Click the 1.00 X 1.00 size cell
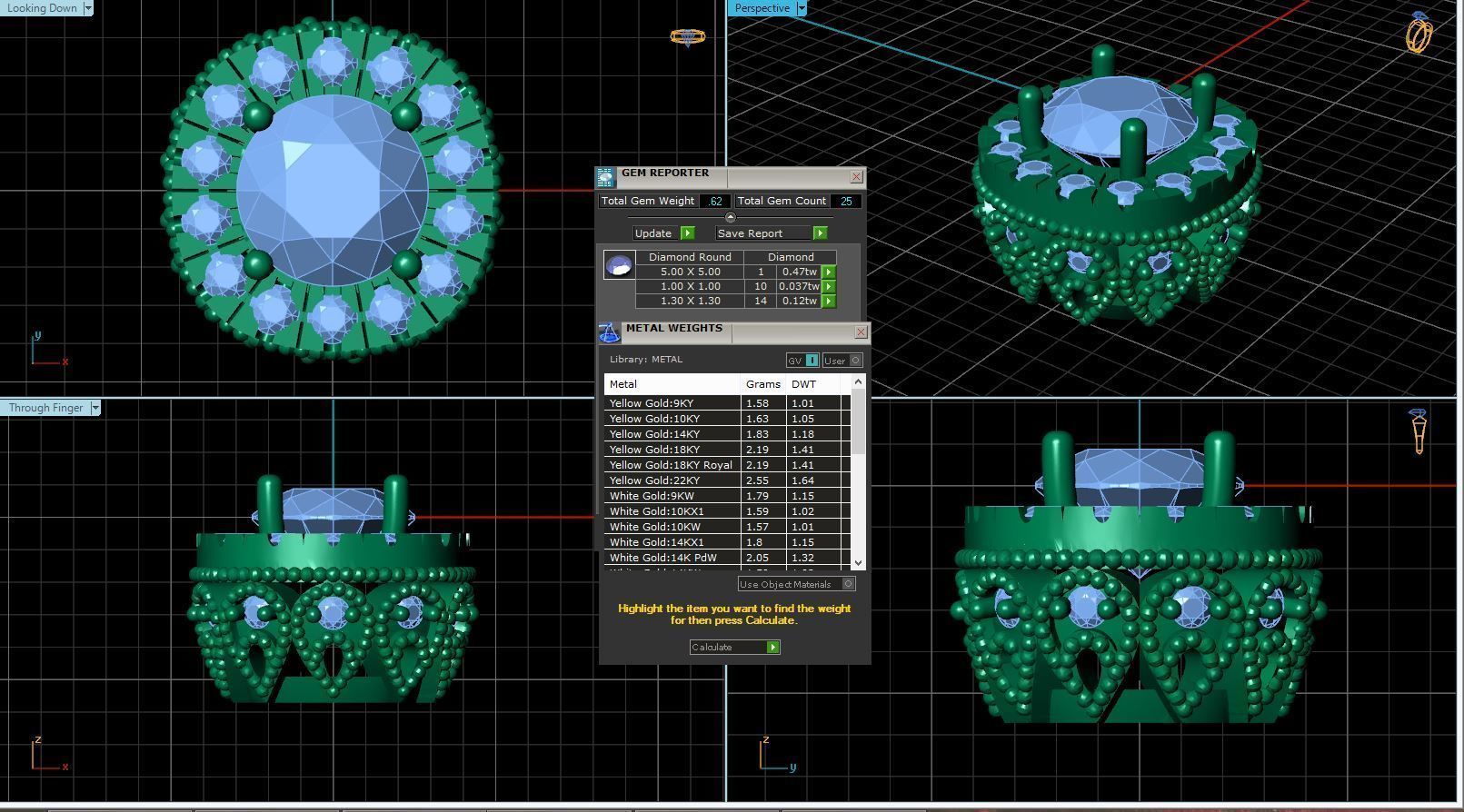1464x812 pixels. [690, 286]
